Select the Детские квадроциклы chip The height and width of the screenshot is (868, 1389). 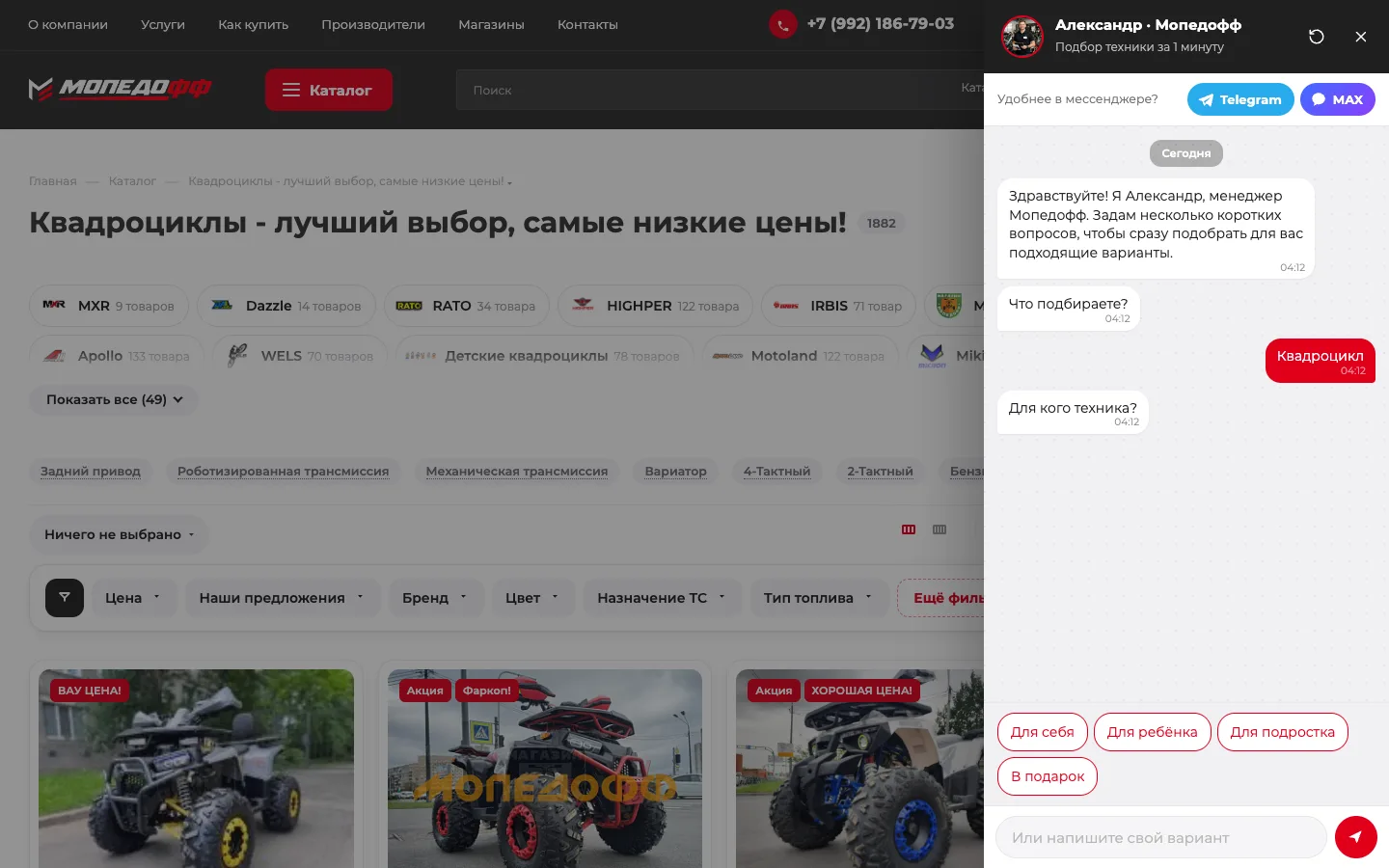click(x=545, y=356)
